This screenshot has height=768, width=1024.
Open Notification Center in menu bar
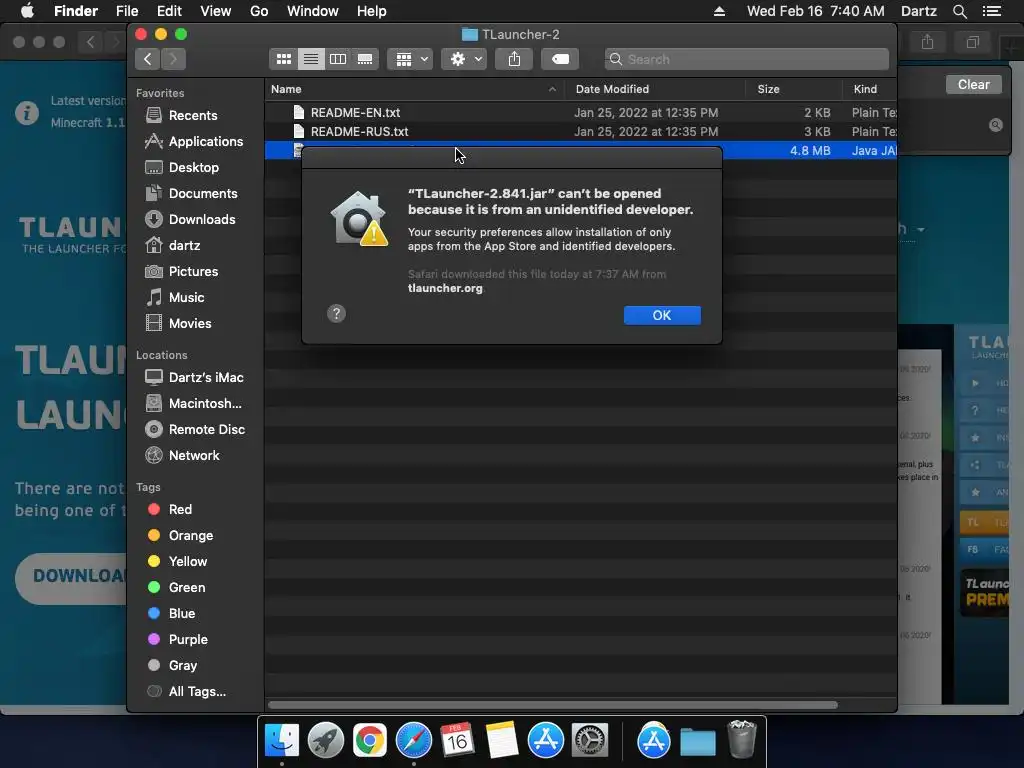coord(992,11)
